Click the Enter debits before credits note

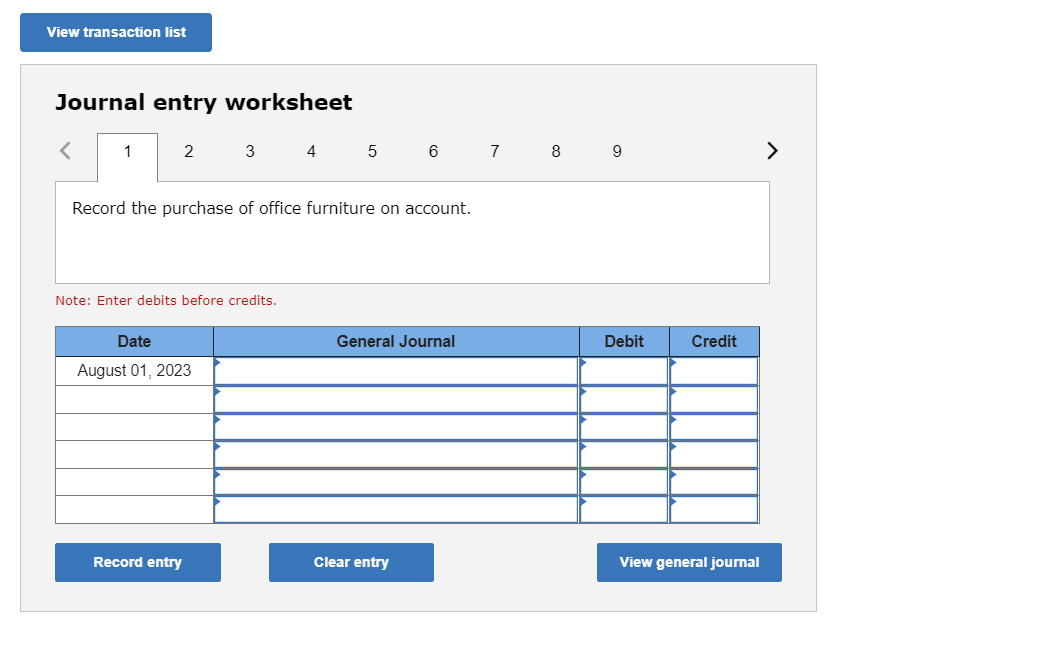coord(166,301)
